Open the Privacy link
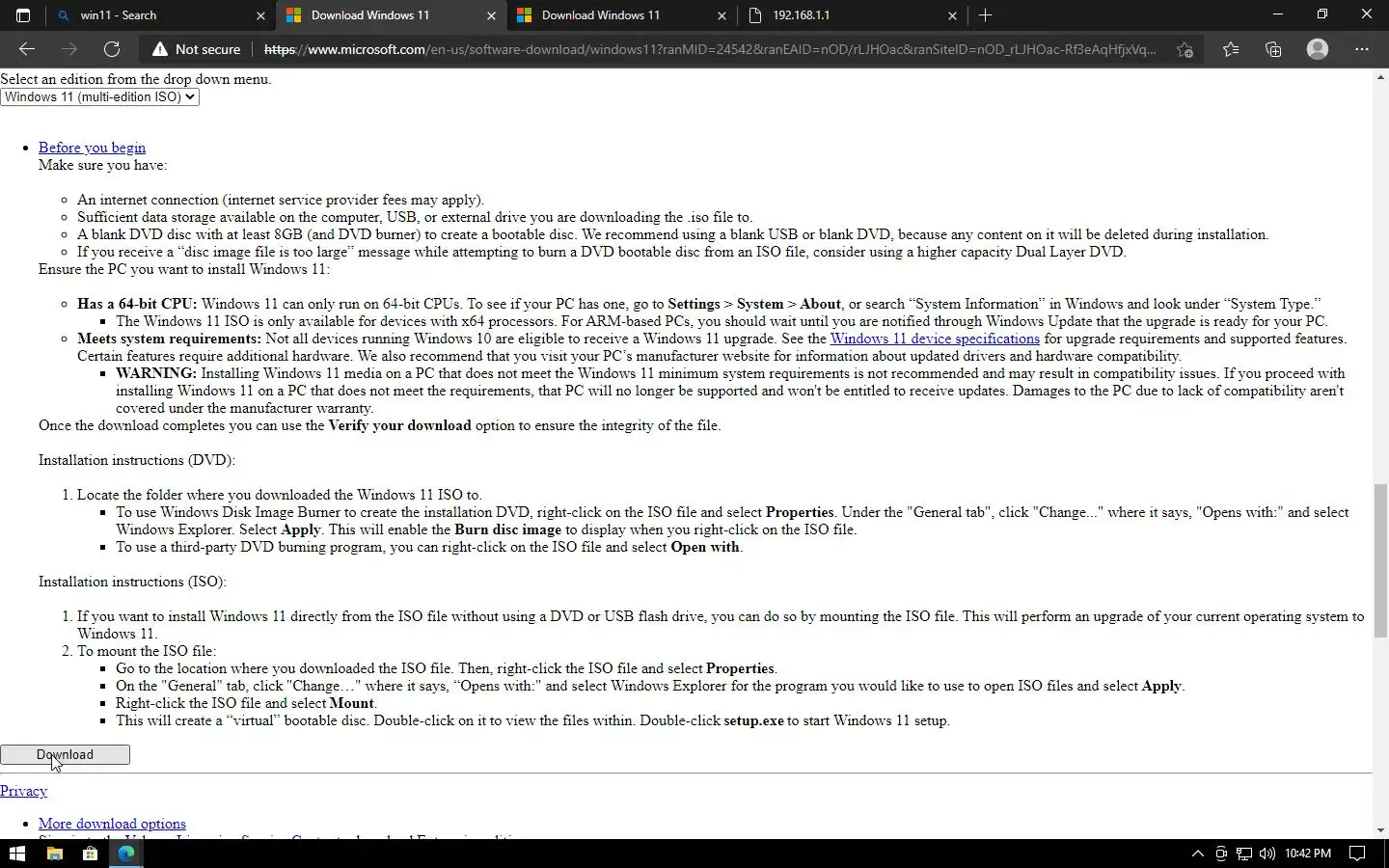 (23, 791)
